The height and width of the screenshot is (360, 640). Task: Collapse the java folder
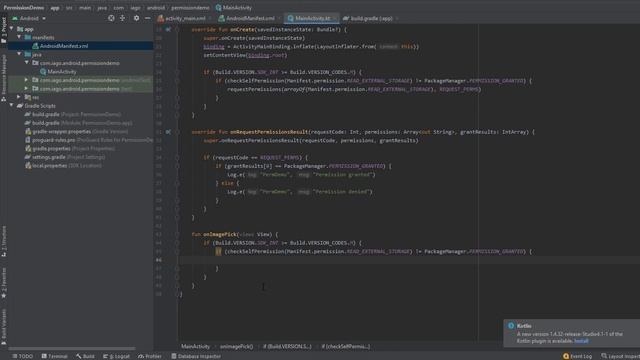pos(19,54)
